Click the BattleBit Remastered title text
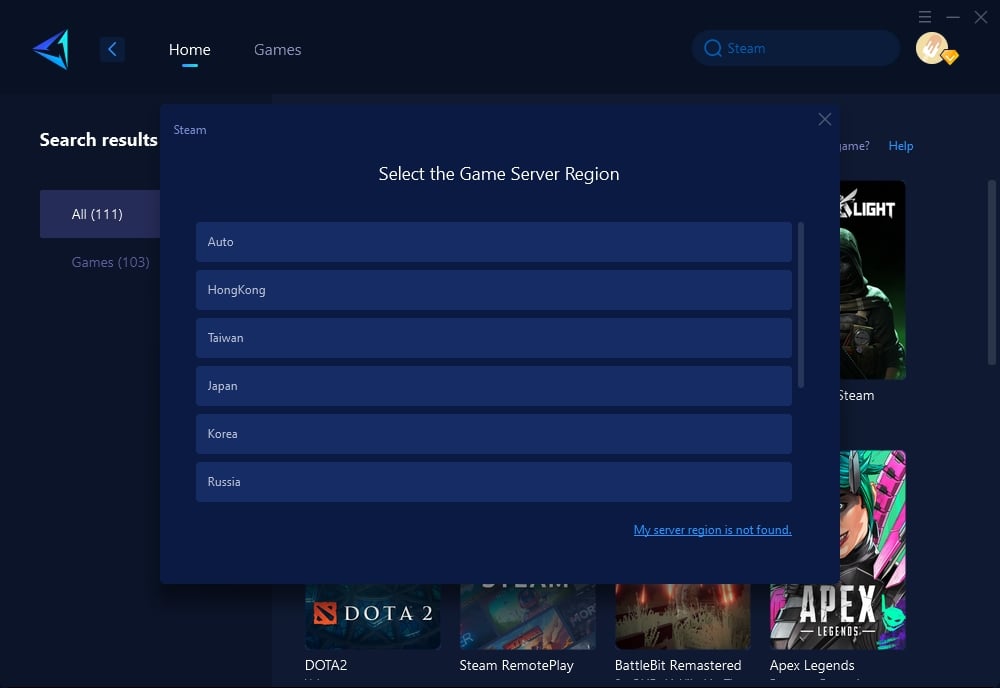Image resolution: width=1000 pixels, height=688 pixels. pyautogui.click(x=678, y=665)
